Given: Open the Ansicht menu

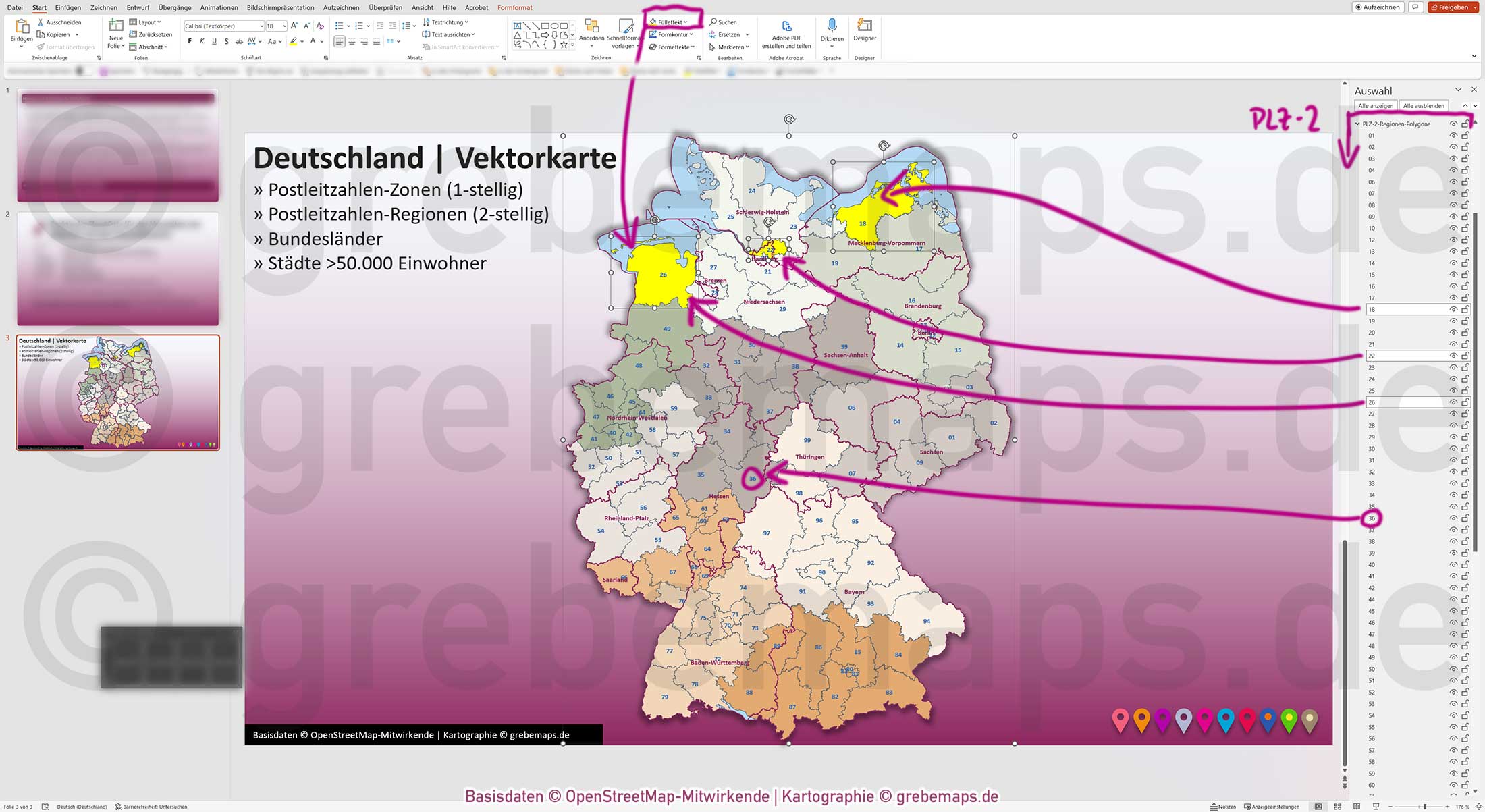Looking at the screenshot, I should (x=422, y=7).
